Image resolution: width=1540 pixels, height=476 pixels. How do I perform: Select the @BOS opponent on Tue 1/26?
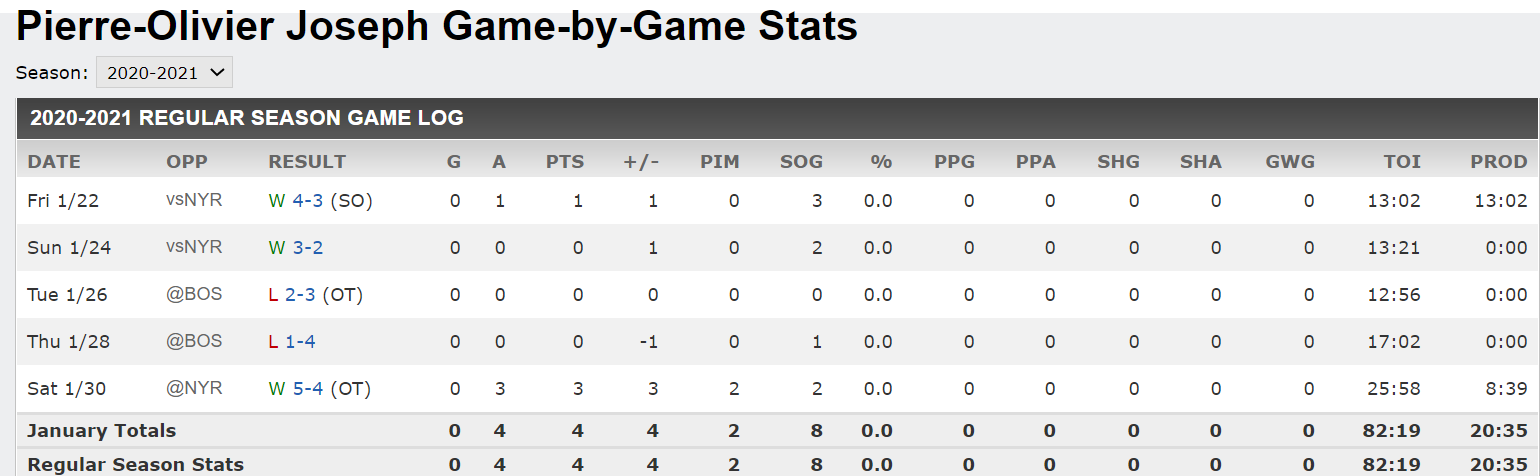click(194, 294)
